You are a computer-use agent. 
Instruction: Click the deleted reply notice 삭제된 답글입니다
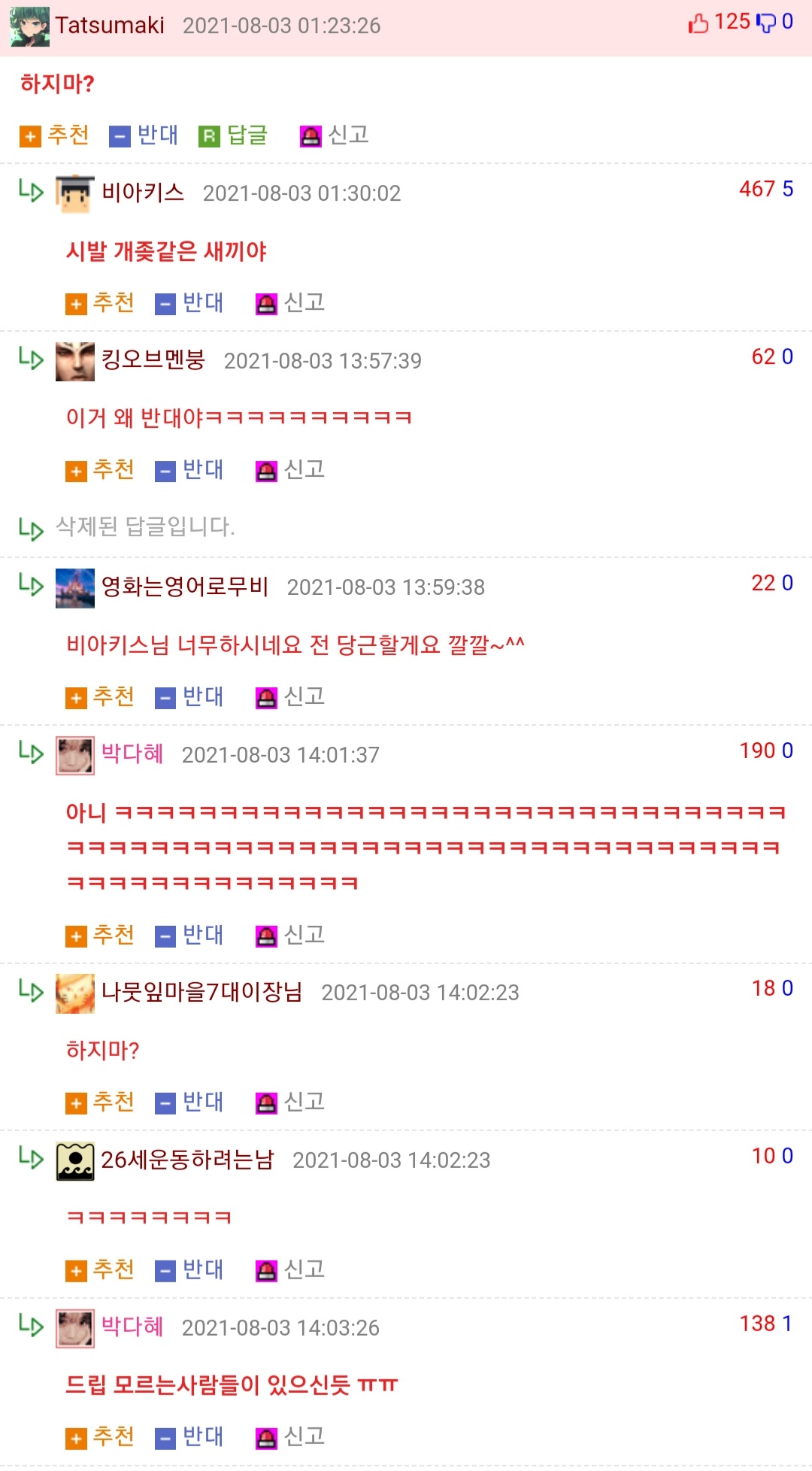(x=145, y=526)
